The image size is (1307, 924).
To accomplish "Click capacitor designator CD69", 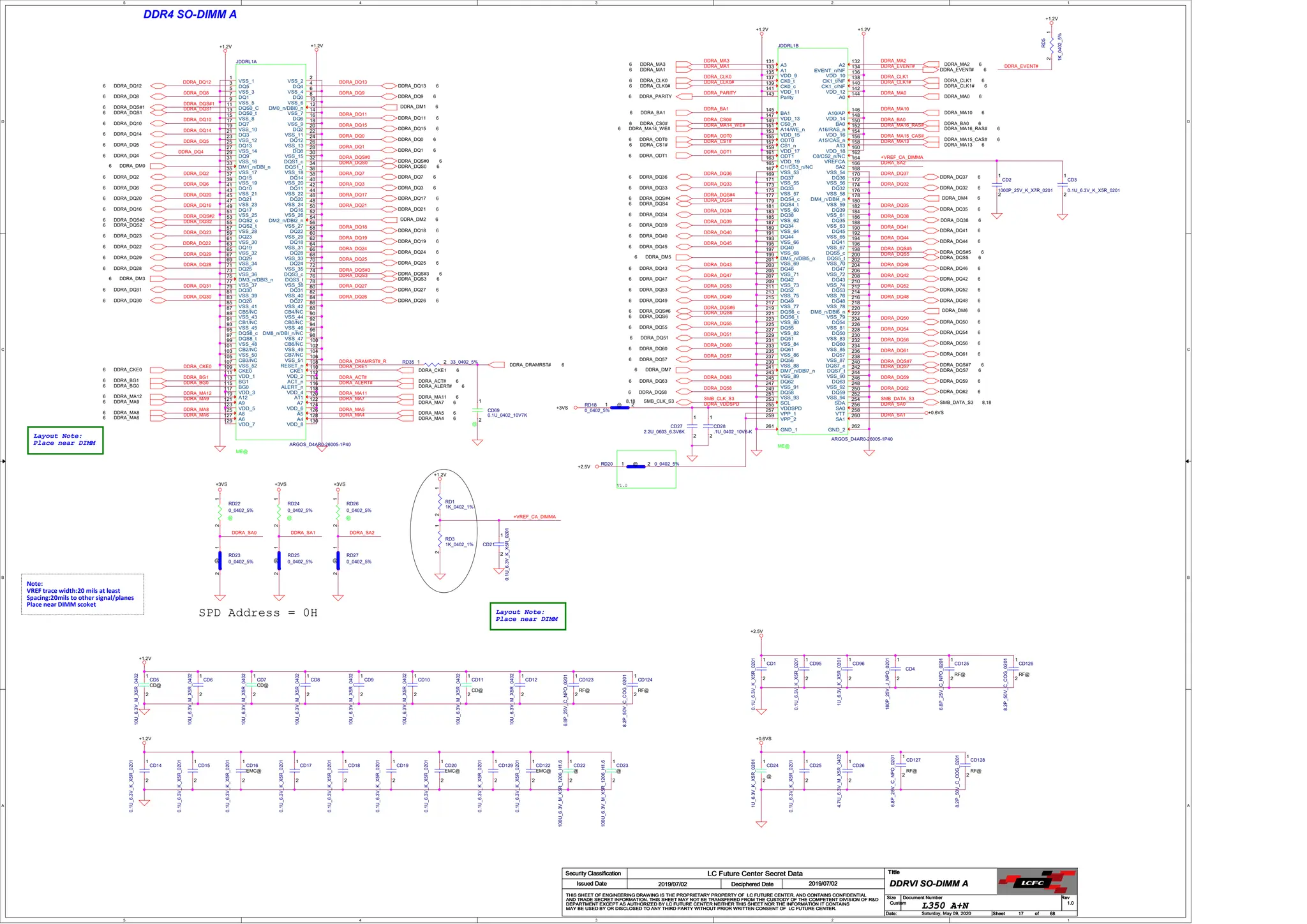I will (493, 410).
